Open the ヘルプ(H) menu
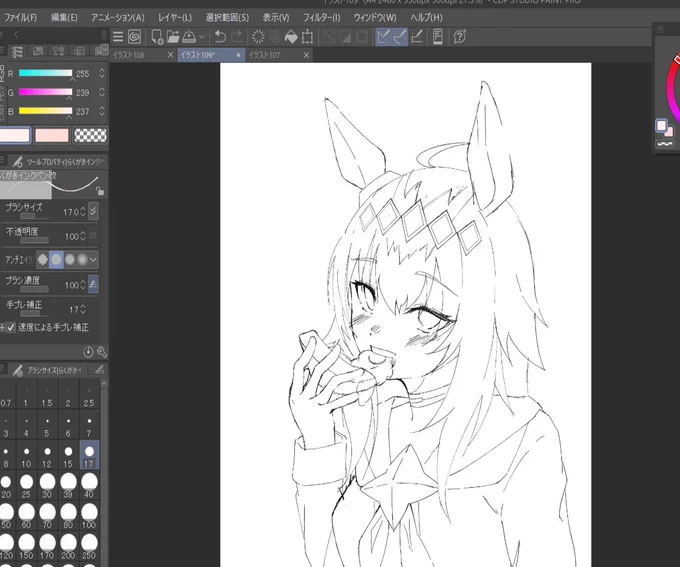Screen dimensions: 680x567 click(x=426, y=18)
